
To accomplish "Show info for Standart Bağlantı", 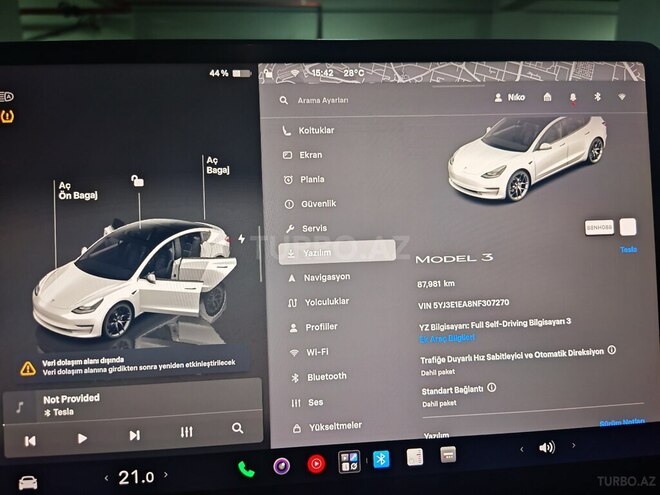I will (491, 387).
